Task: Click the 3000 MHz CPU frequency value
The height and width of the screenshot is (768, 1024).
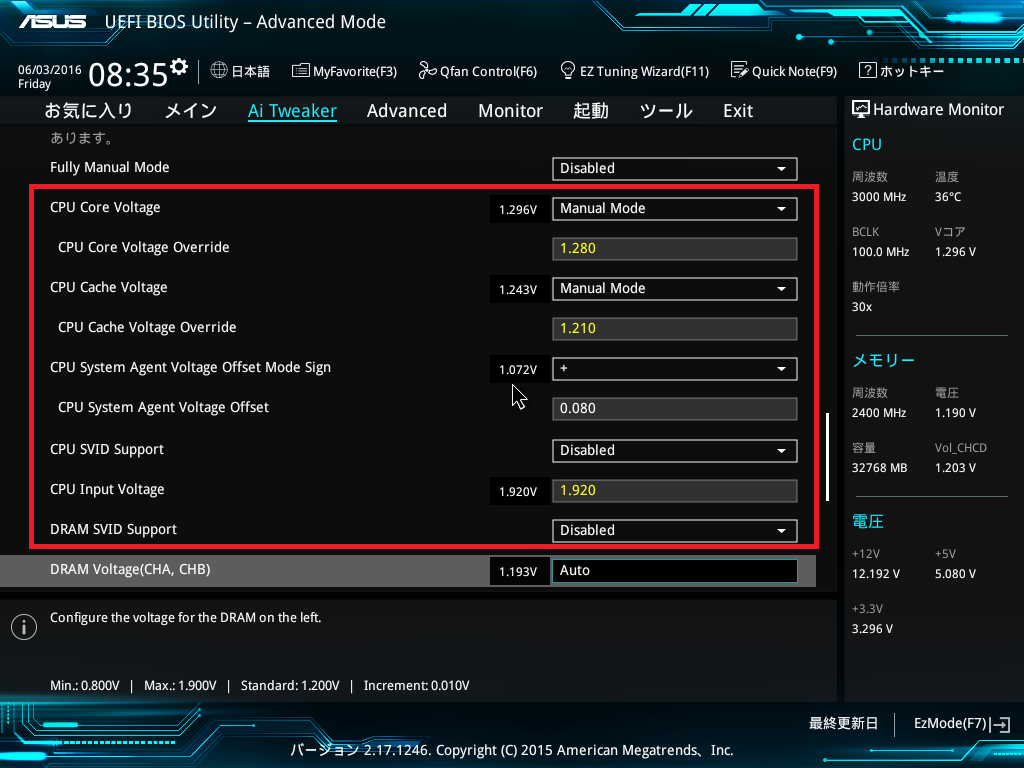Action: (x=879, y=197)
